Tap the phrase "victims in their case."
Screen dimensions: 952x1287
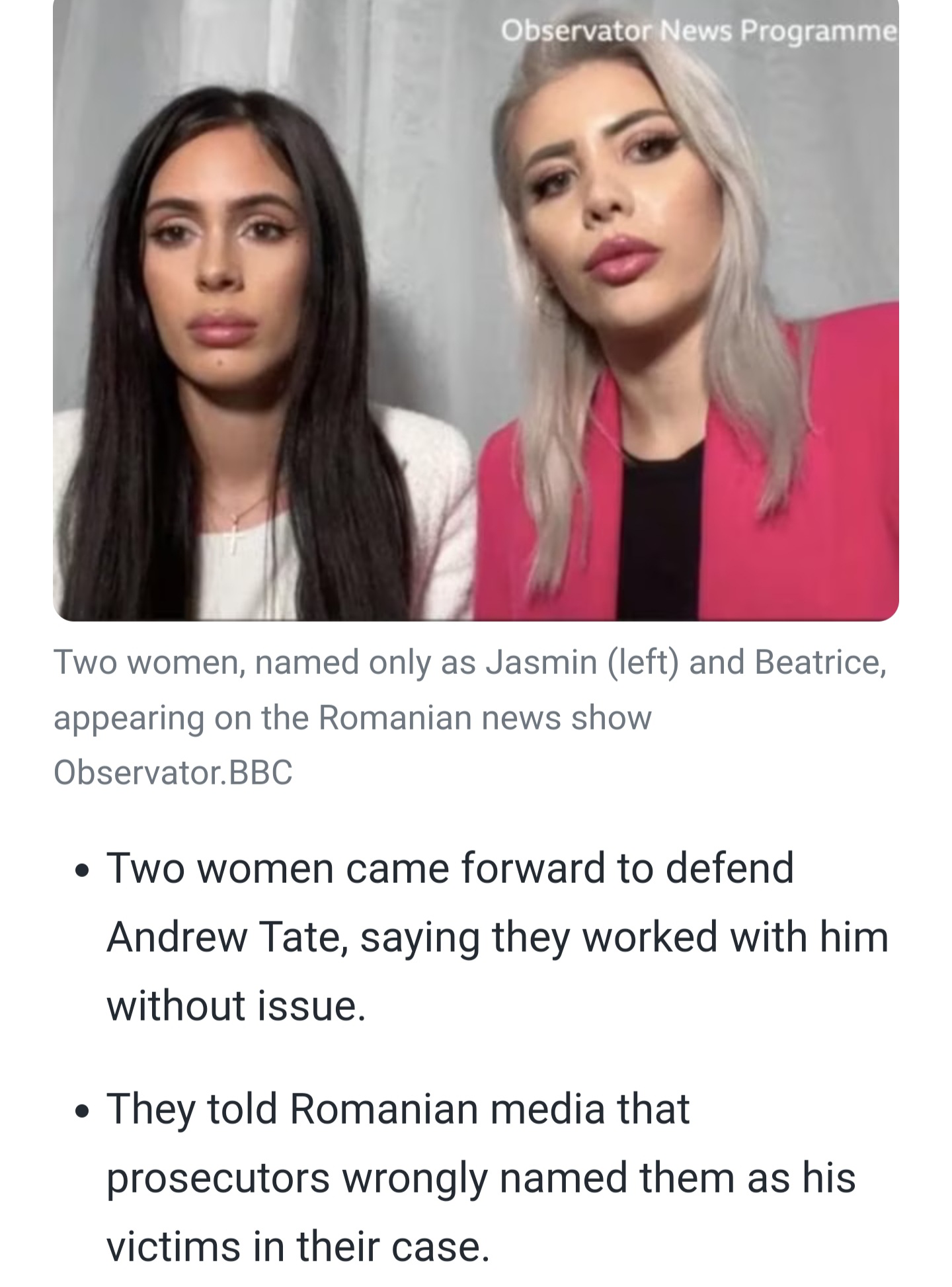pos(298,1247)
